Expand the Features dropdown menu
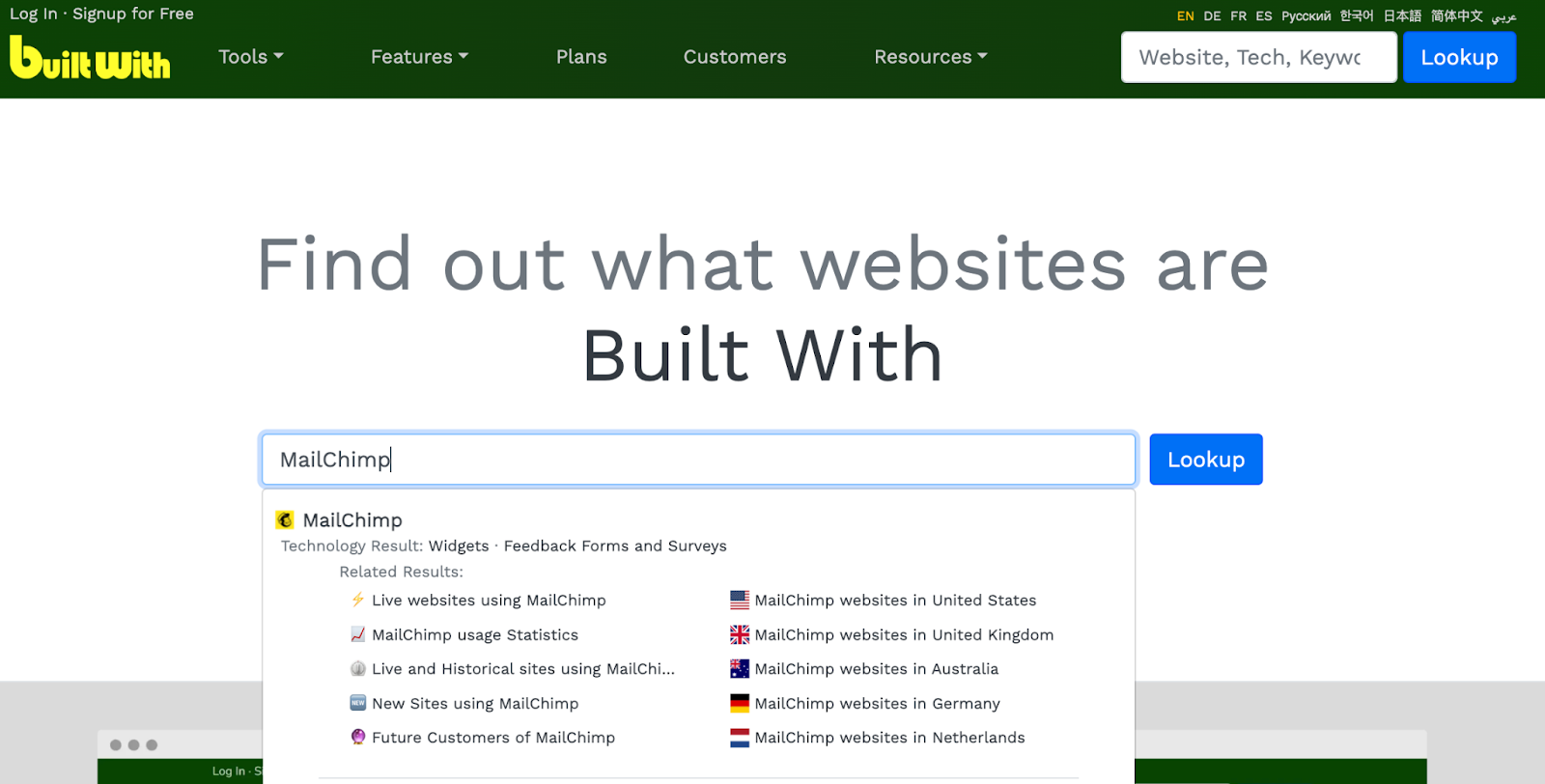The image size is (1545, 784). tap(419, 57)
